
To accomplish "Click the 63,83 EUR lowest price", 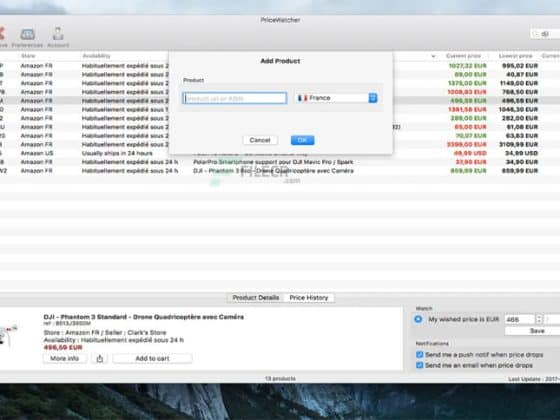I will tap(522, 136).
